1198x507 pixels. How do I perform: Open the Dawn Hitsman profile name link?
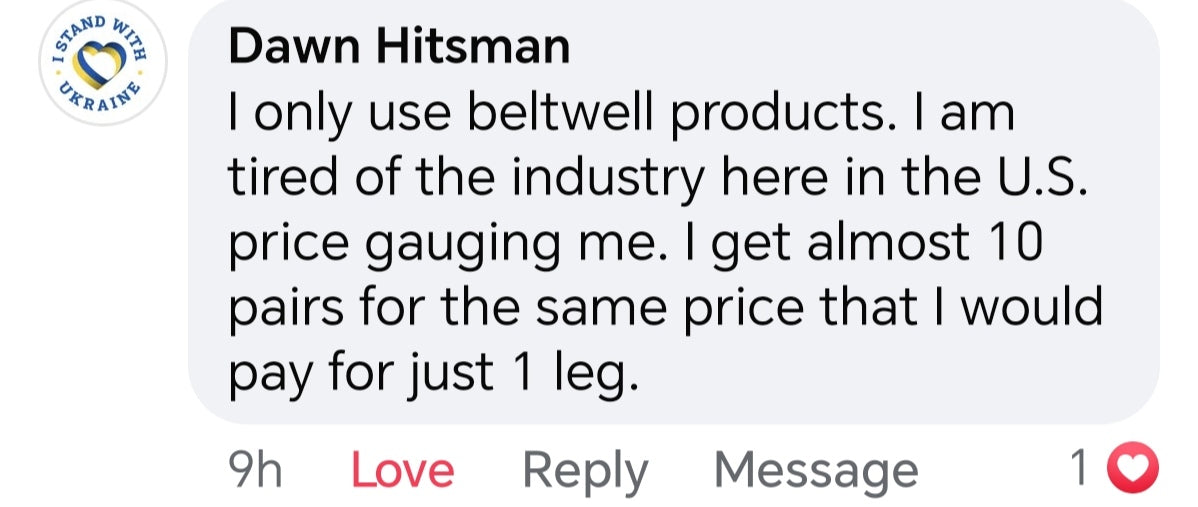[399, 46]
